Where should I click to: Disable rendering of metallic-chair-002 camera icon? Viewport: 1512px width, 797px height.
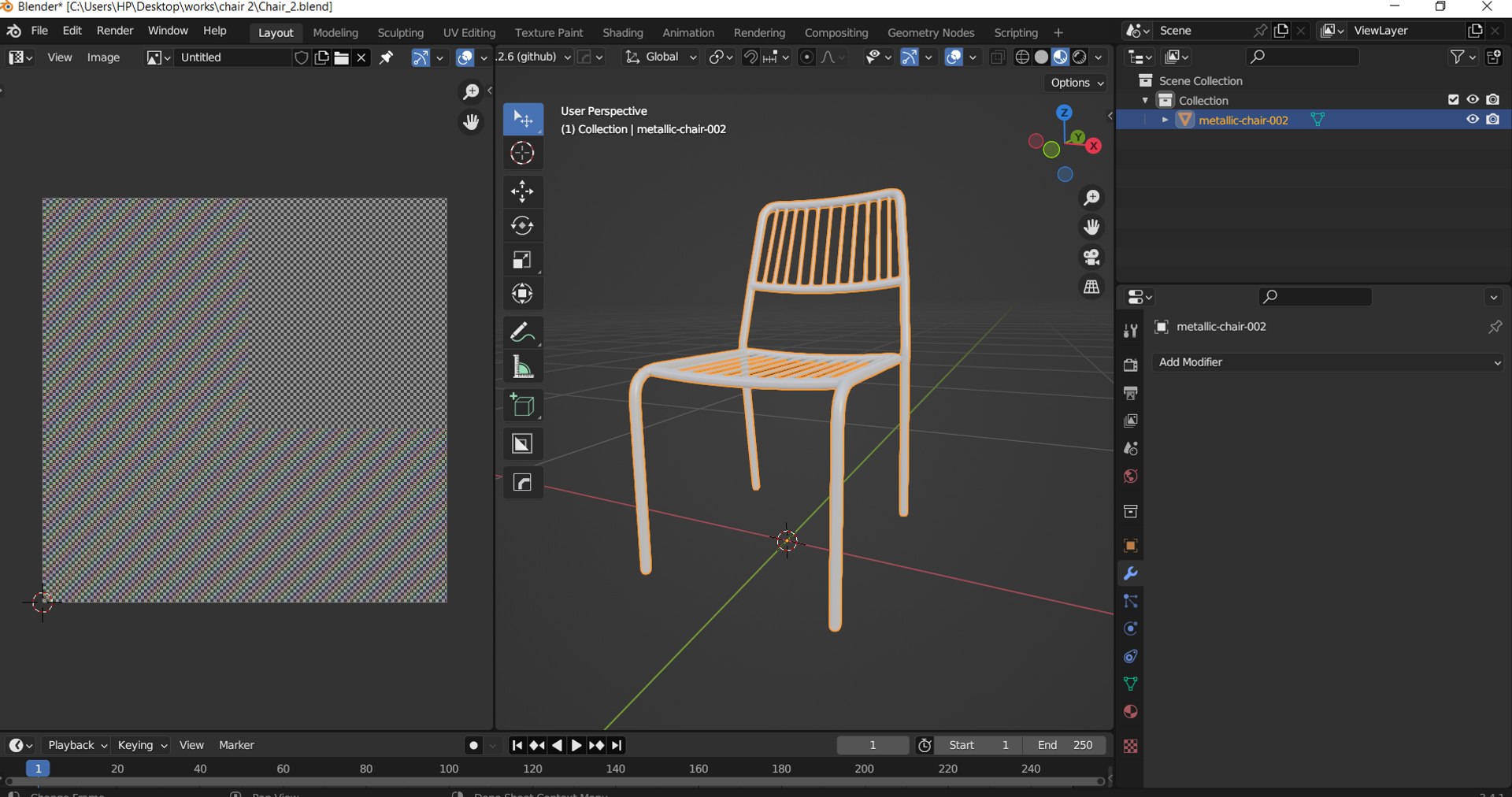tap(1492, 120)
